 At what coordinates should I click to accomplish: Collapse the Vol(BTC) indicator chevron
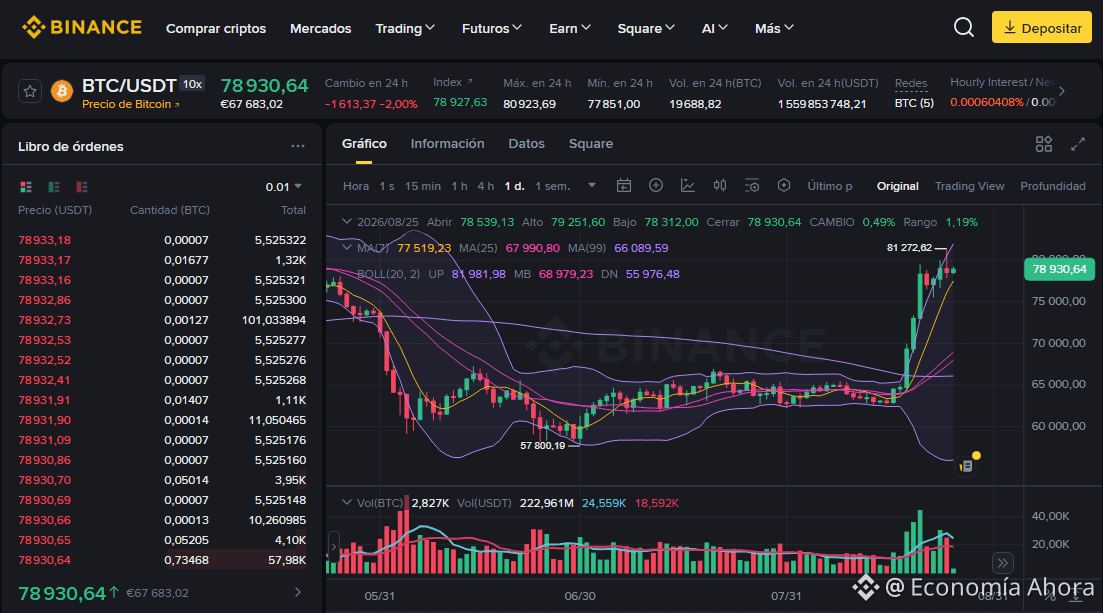coord(346,503)
